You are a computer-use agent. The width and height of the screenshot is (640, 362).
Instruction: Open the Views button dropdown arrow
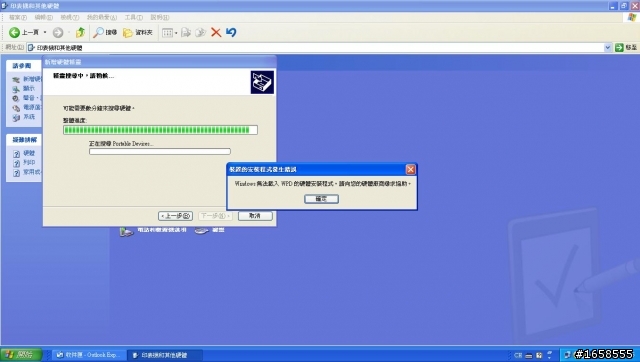(176, 33)
